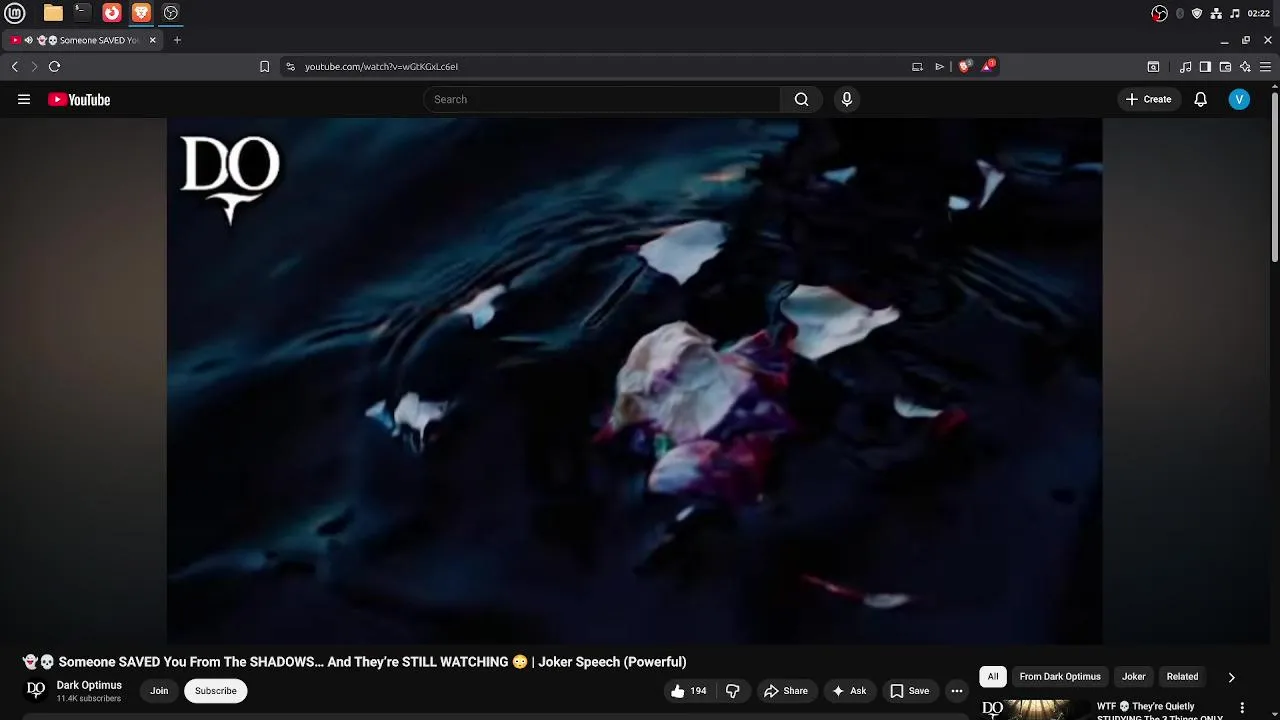
Task: Open a new browser tab
Action: (x=177, y=40)
